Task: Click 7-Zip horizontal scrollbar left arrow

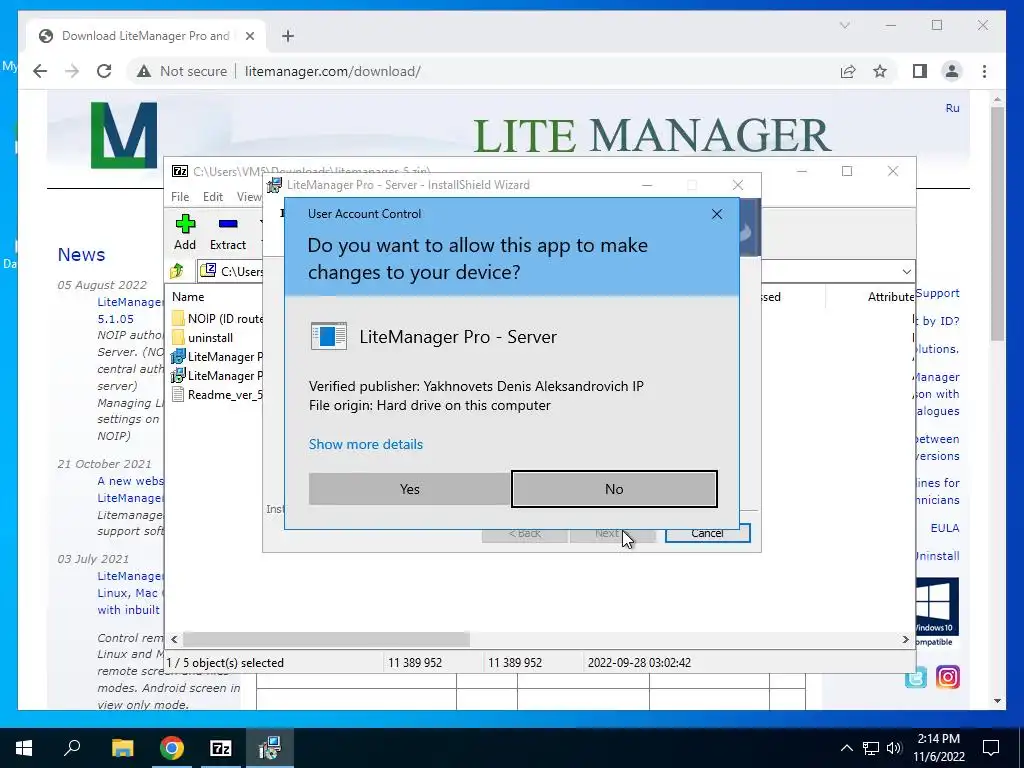Action: click(174, 639)
